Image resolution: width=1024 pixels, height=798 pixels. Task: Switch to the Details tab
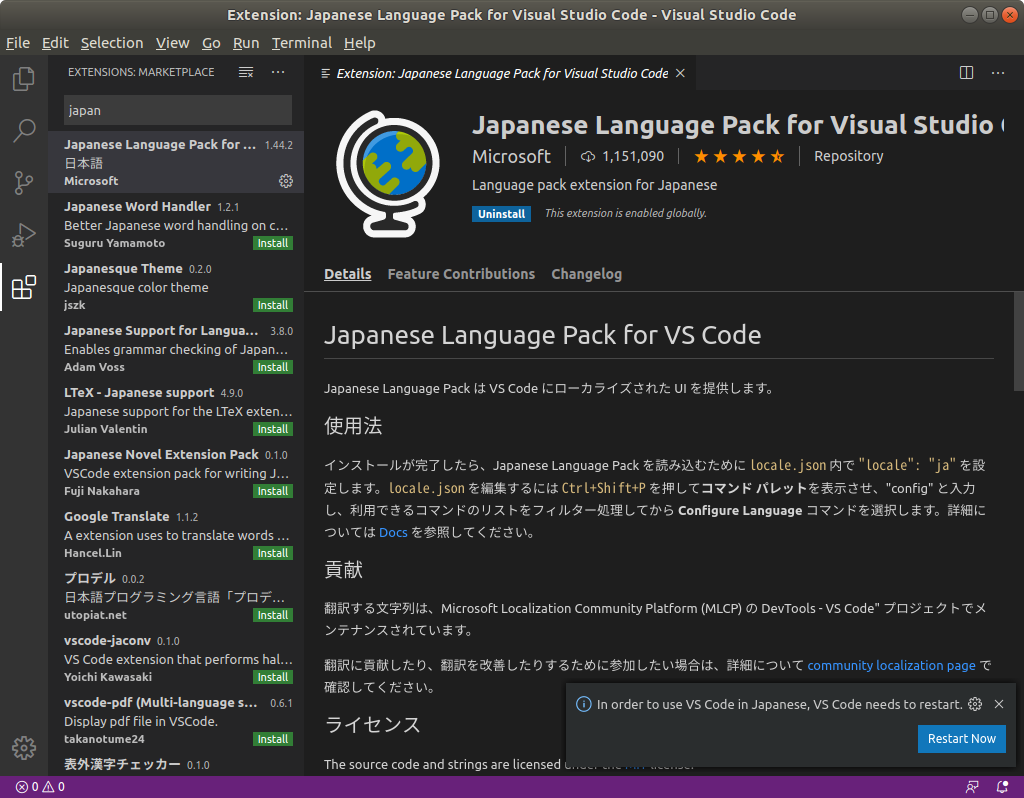(347, 274)
